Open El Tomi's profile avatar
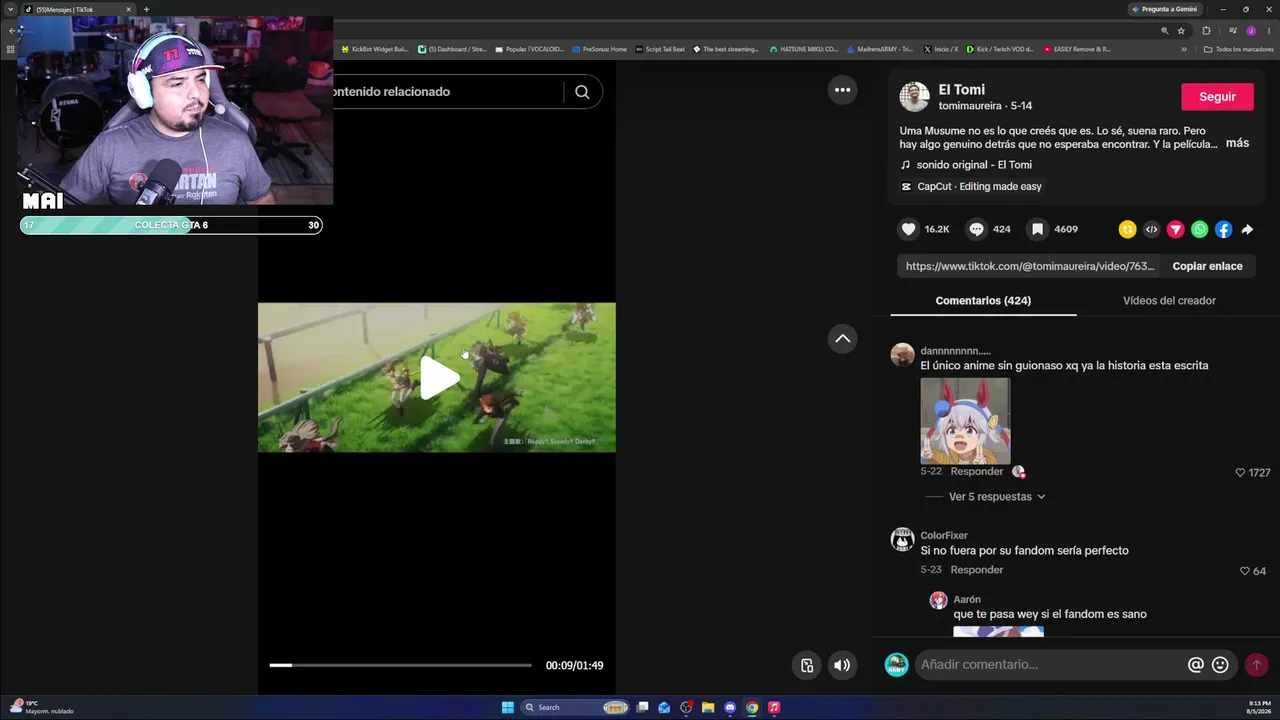 point(914,96)
